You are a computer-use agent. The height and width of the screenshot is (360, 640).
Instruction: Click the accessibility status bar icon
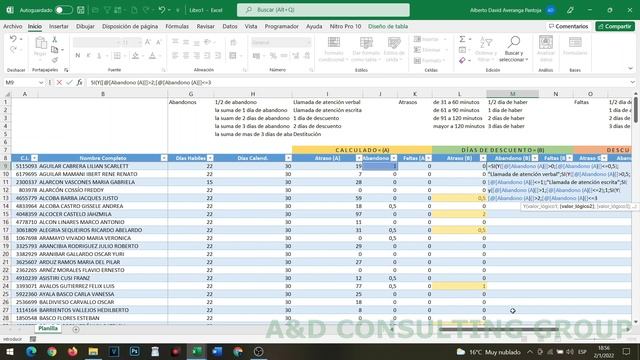click(33, 339)
